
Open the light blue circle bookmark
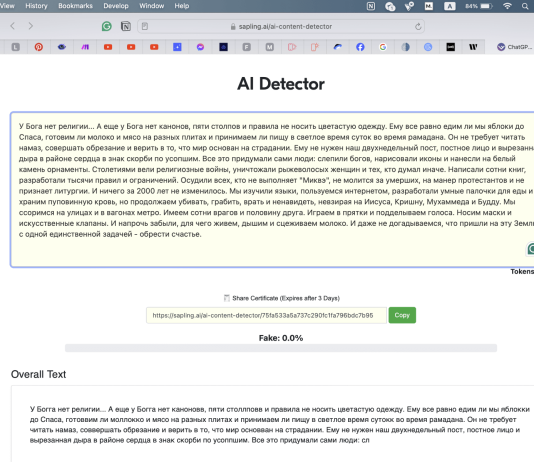(x=428, y=47)
